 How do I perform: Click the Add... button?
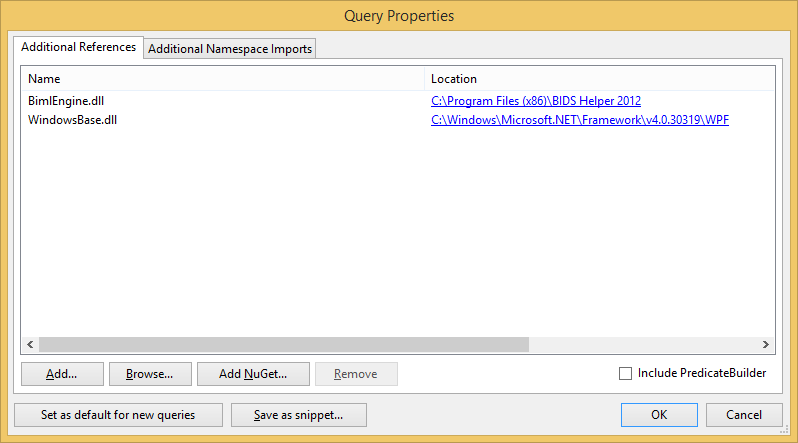(x=61, y=374)
